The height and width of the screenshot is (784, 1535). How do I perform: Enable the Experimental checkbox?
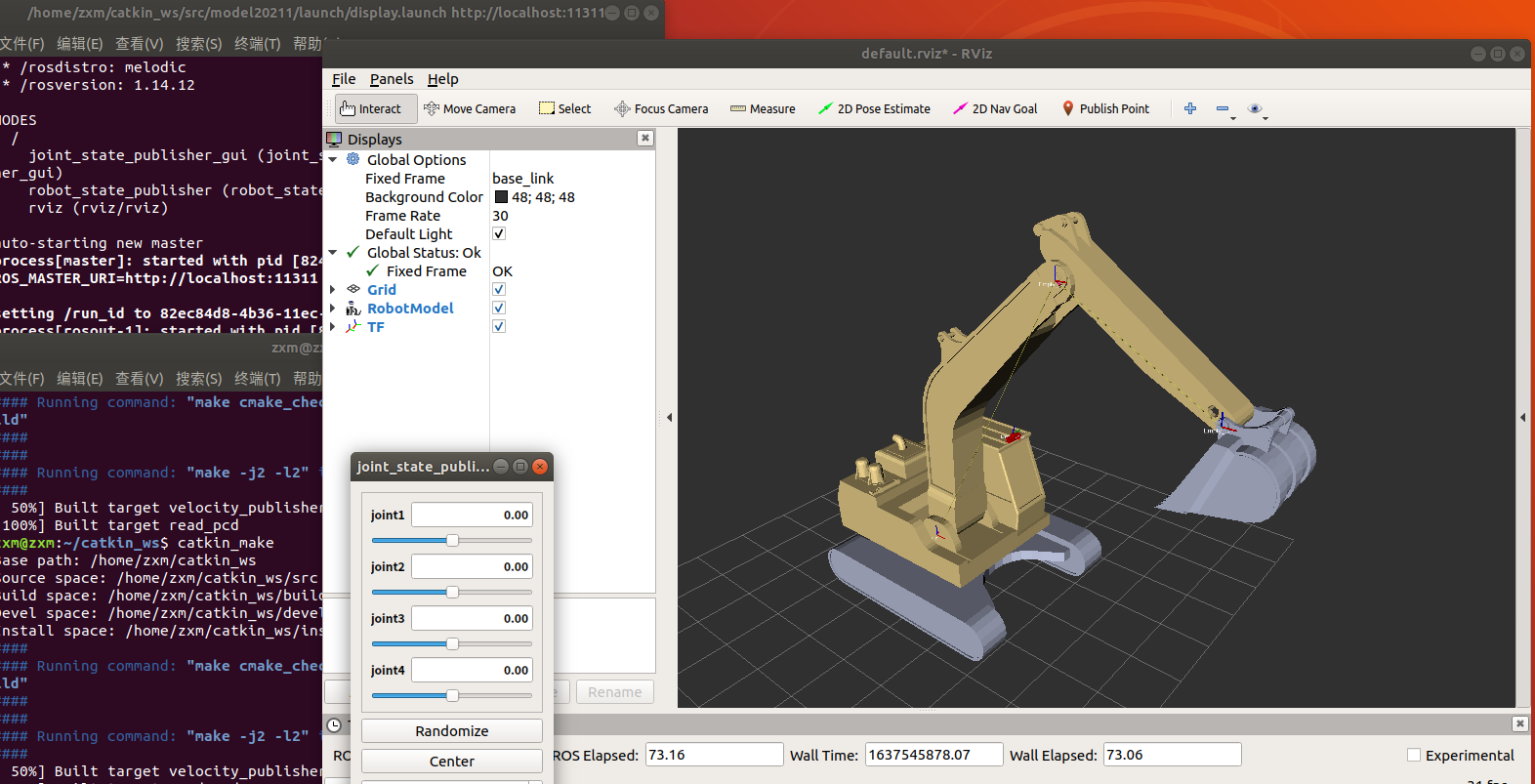click(1414, 755)
